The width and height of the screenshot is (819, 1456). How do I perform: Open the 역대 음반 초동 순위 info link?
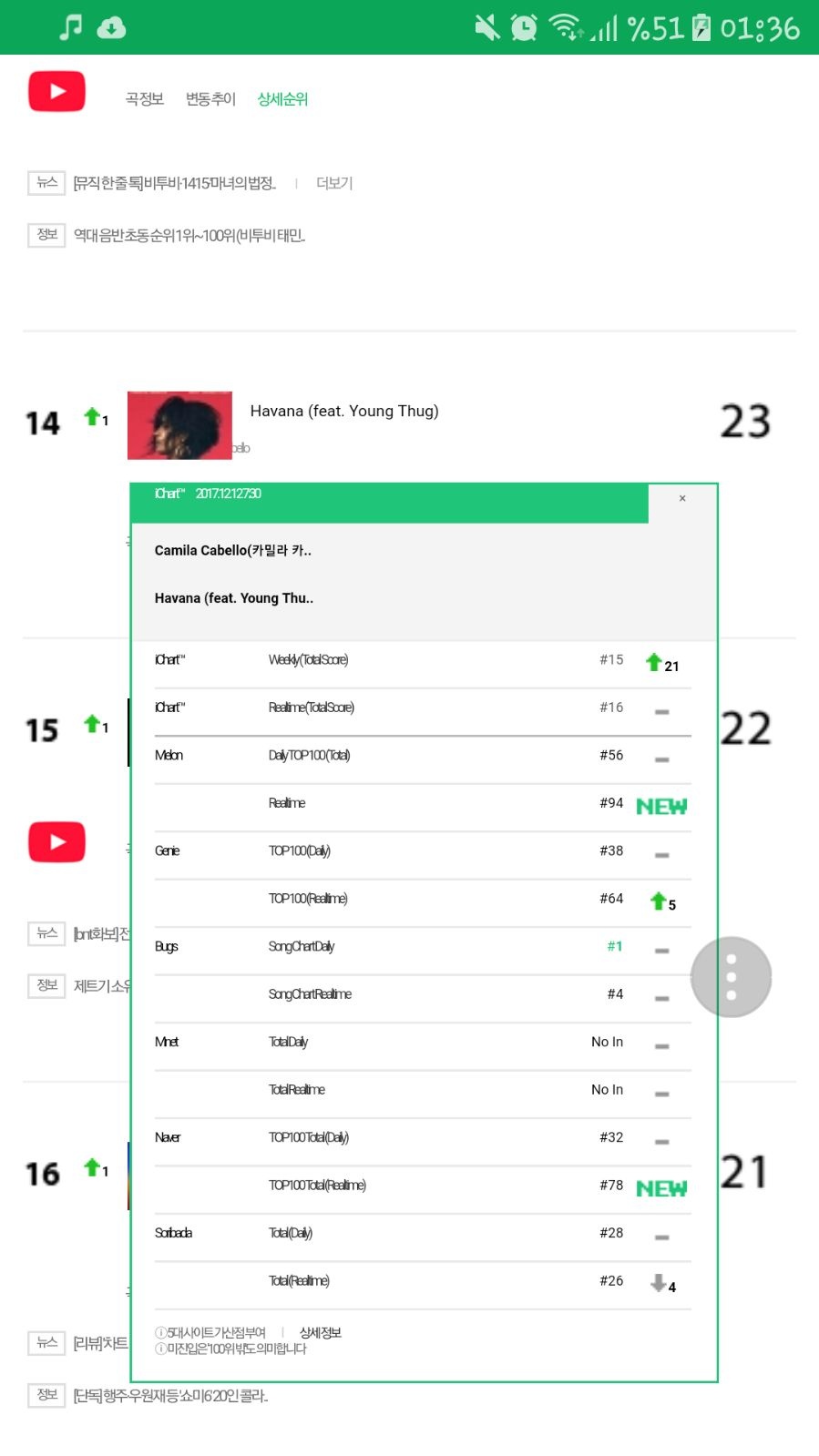click(189, 236)
